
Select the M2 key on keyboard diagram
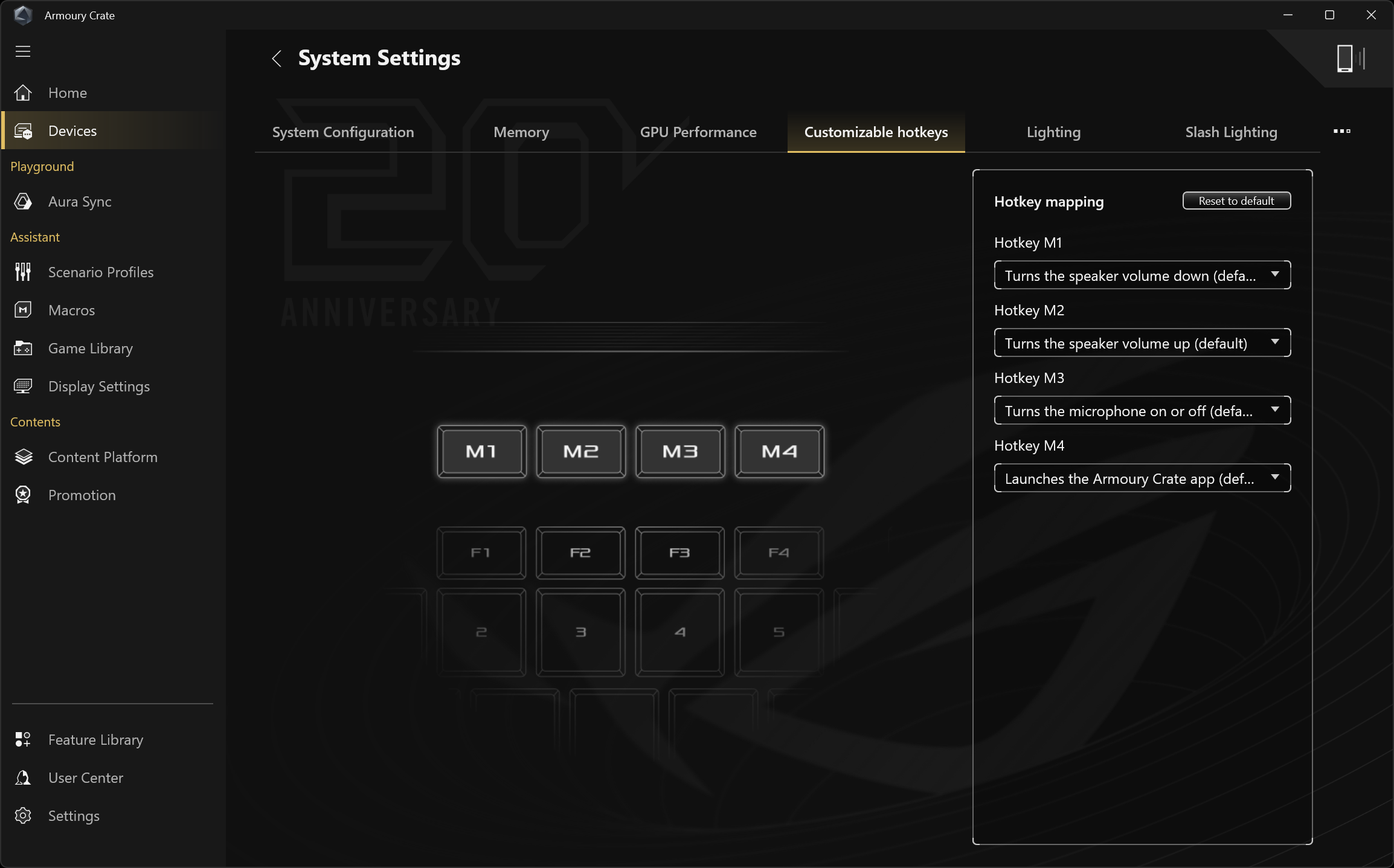coord(580,452)
